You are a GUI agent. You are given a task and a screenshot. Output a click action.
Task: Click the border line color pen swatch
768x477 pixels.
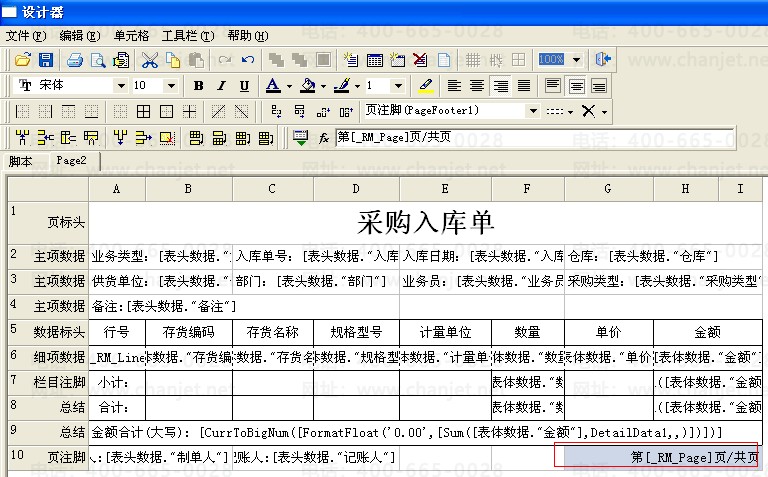tap(342, 86)
